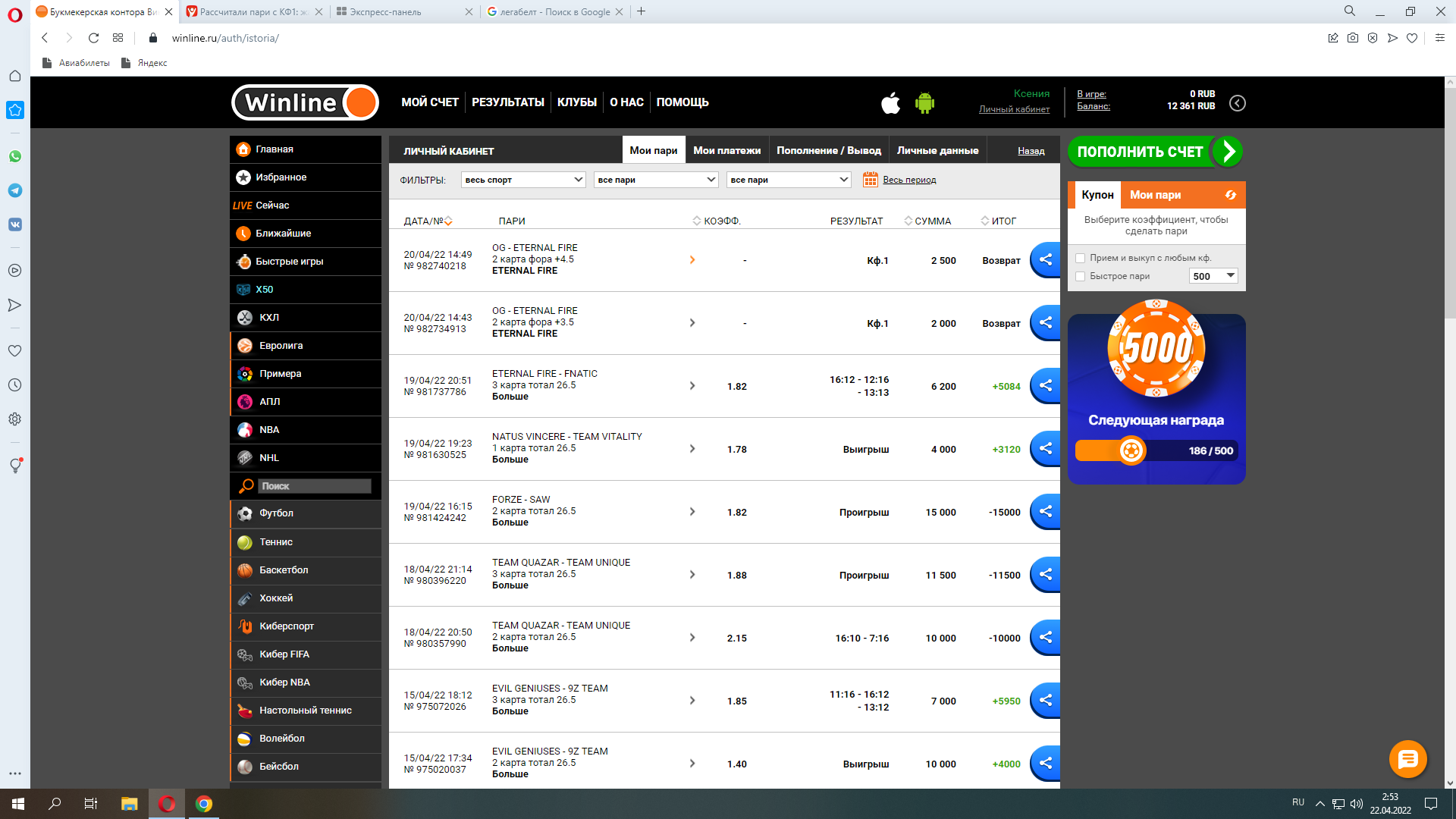Open the sport filter dropdown
Image resolution: width=1456 pixels, height=819 pixels.
pos(523,180)
